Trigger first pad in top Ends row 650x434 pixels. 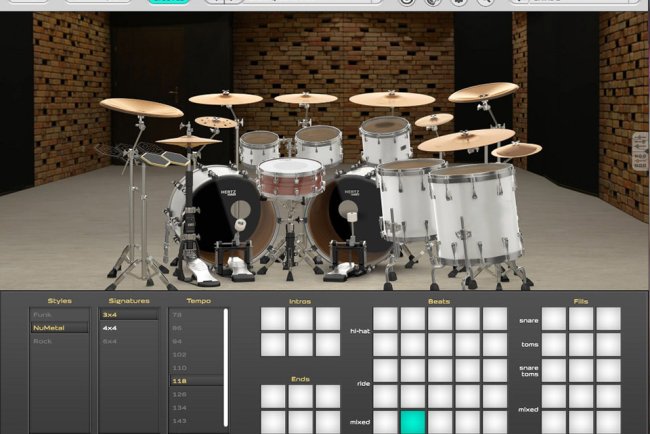point(273,396)
